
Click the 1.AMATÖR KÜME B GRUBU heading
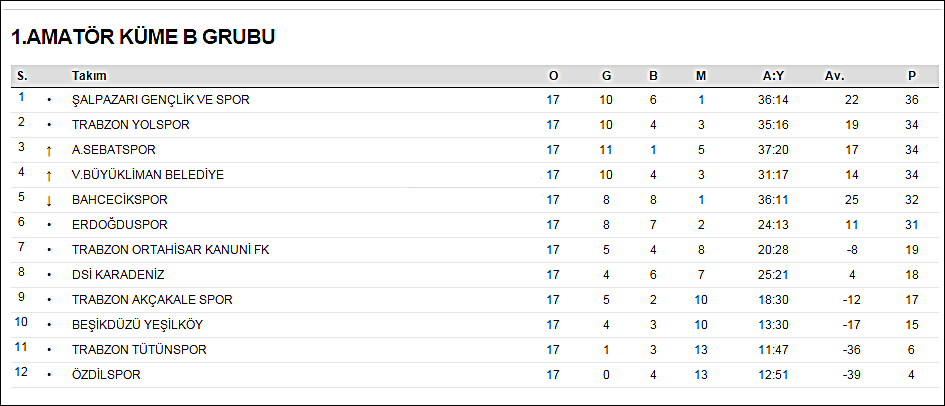(143, 37)
